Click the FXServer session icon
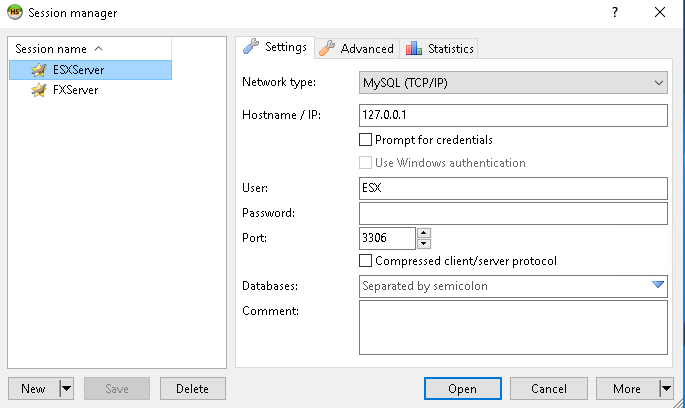Viewport: 685px width, 408px height. tap(39, 90)
